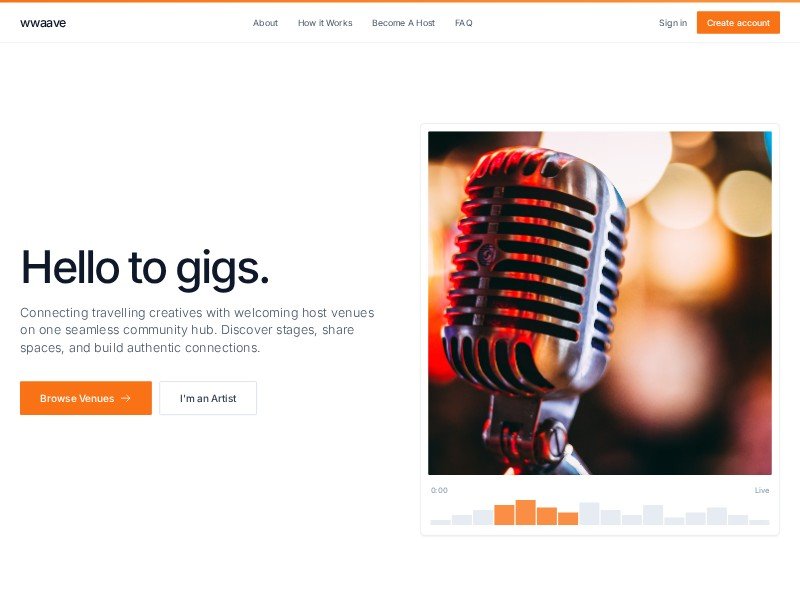Click the tallest orange waveform bar
This screenshot has height=600, width=800.
click(x=526, y=512)
